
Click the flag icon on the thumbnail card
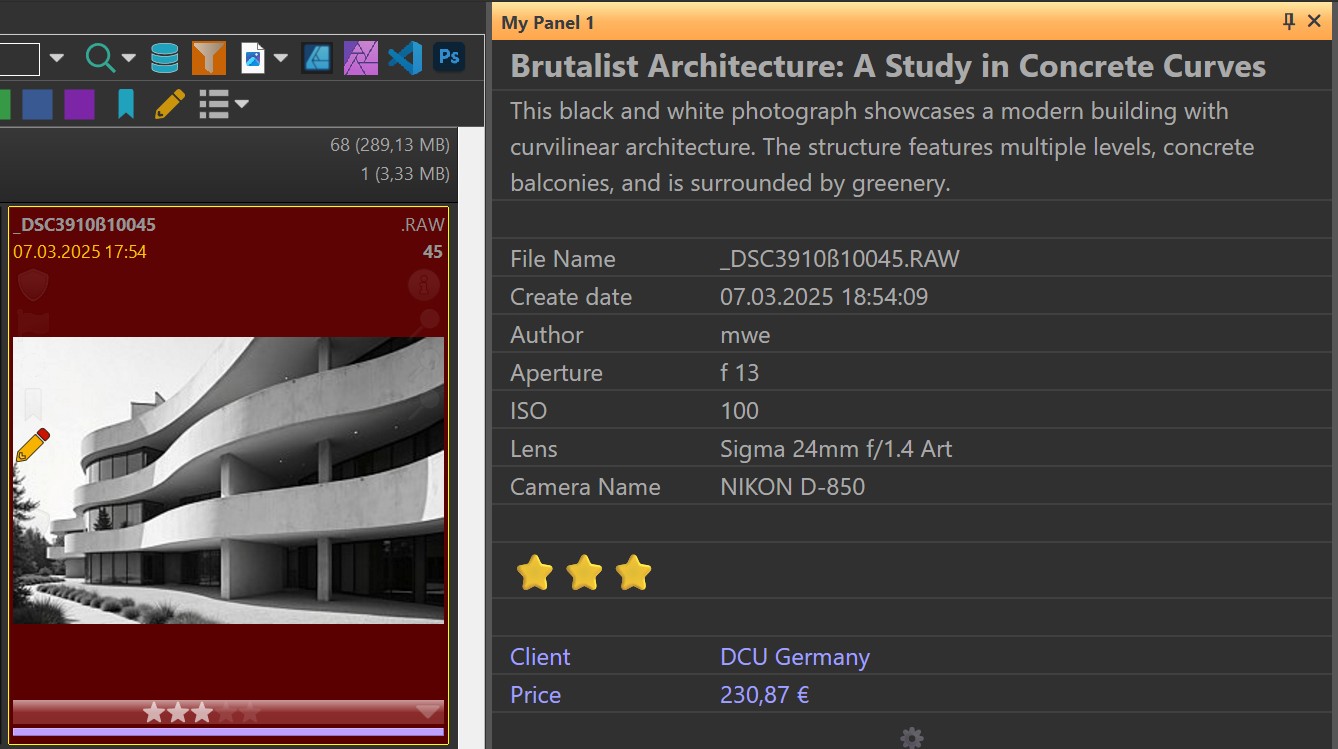pos(33,322)
